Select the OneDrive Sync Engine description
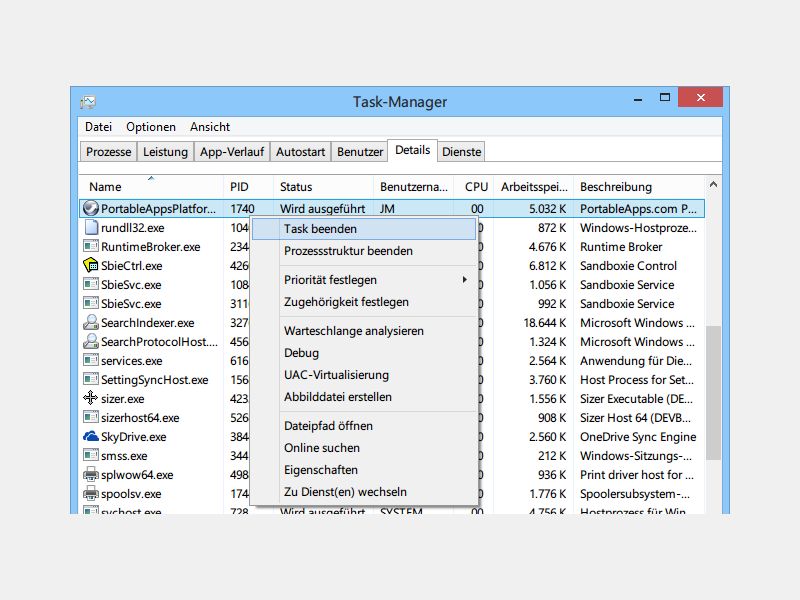Image resolution: width=800 pixels, height=600 pixels. (638, 437)
